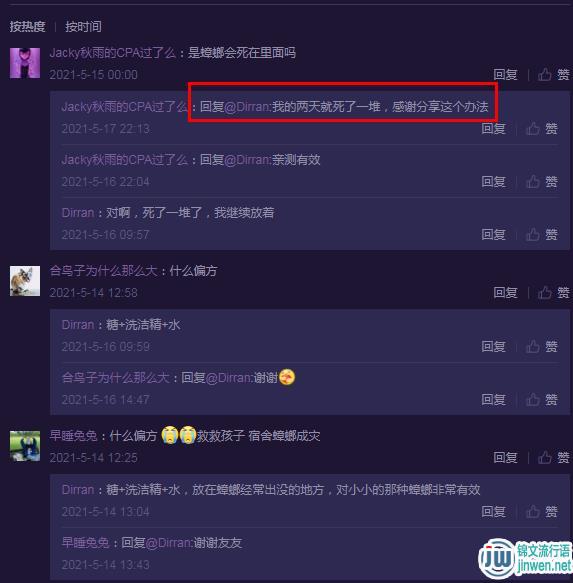View the cat avatar of 合鸟子为什么那么大

click(25, 281)
